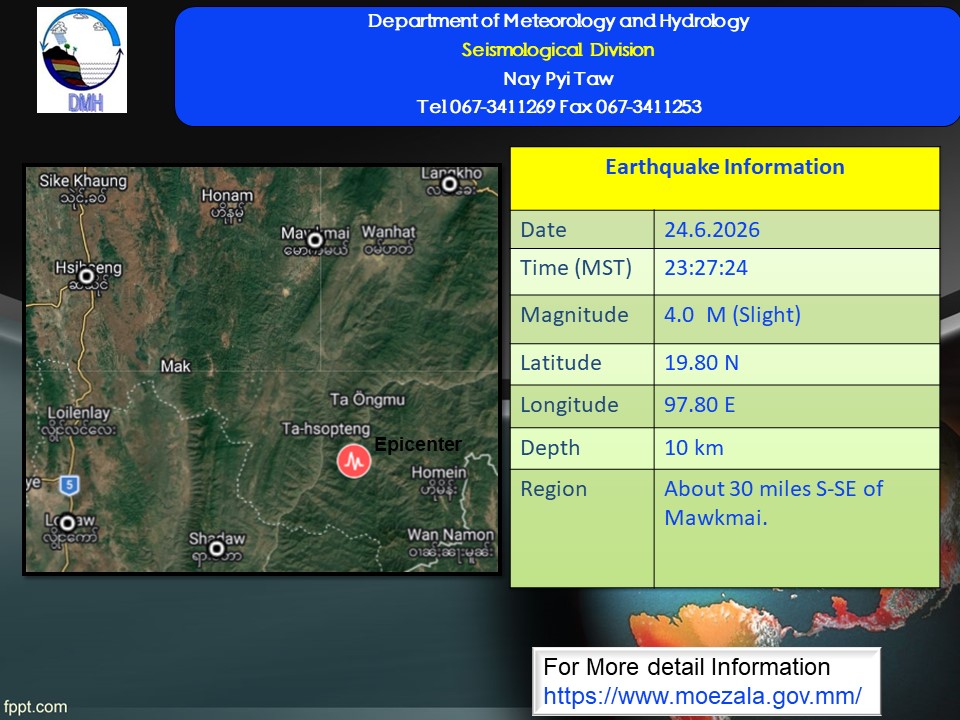The width and height of the screenshot is (960, 720).
Task: Click the fppt.com footer text
Action: coord(35,707)
